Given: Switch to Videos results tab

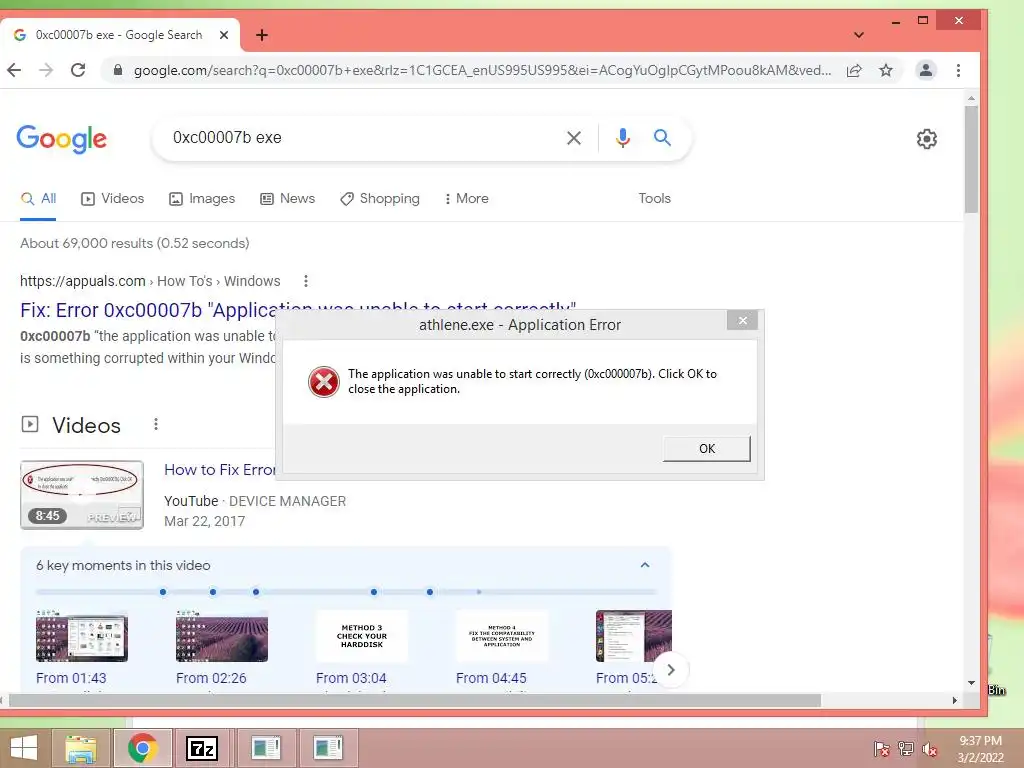Looking at the screenshot, I should tap(112, 199).
